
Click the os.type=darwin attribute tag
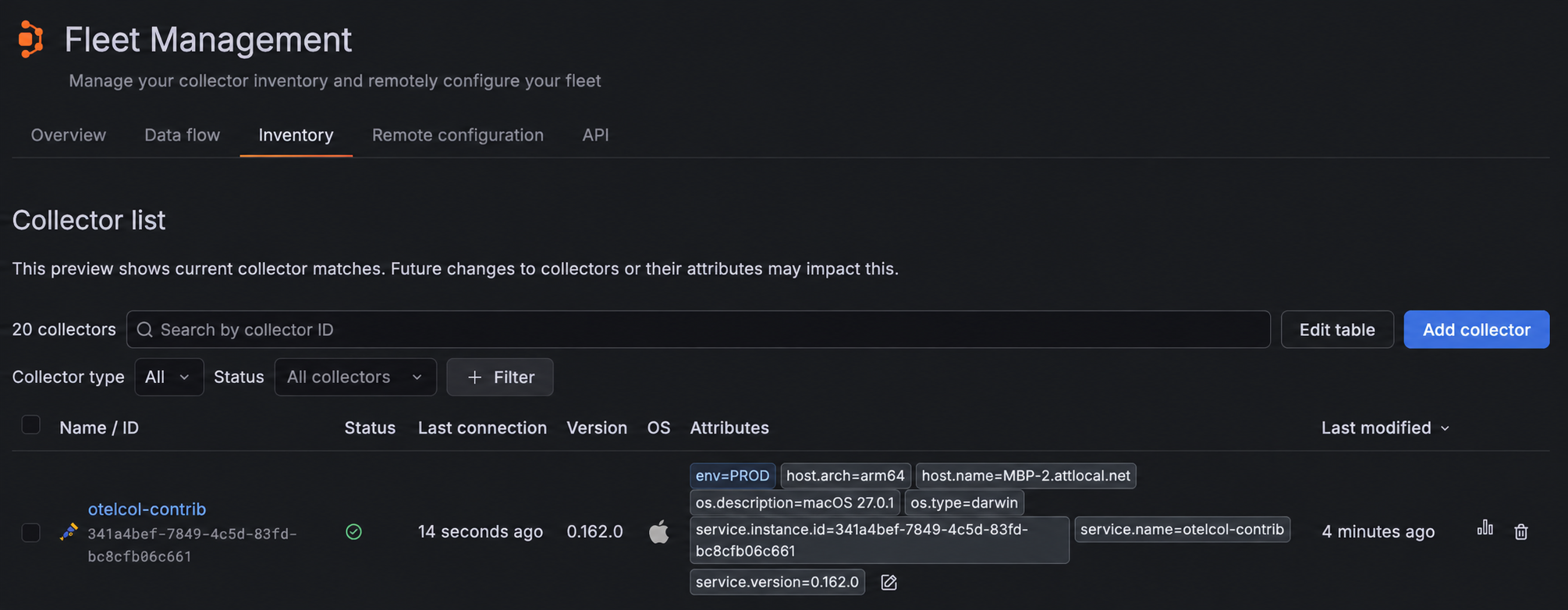(x=964, y=503)
